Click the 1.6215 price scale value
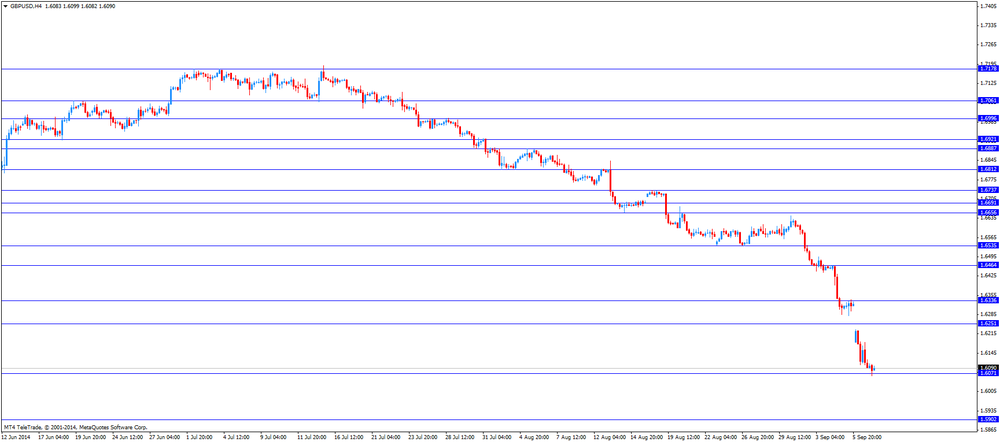The height and width of the screenshot is (442, 1000). 989,334
